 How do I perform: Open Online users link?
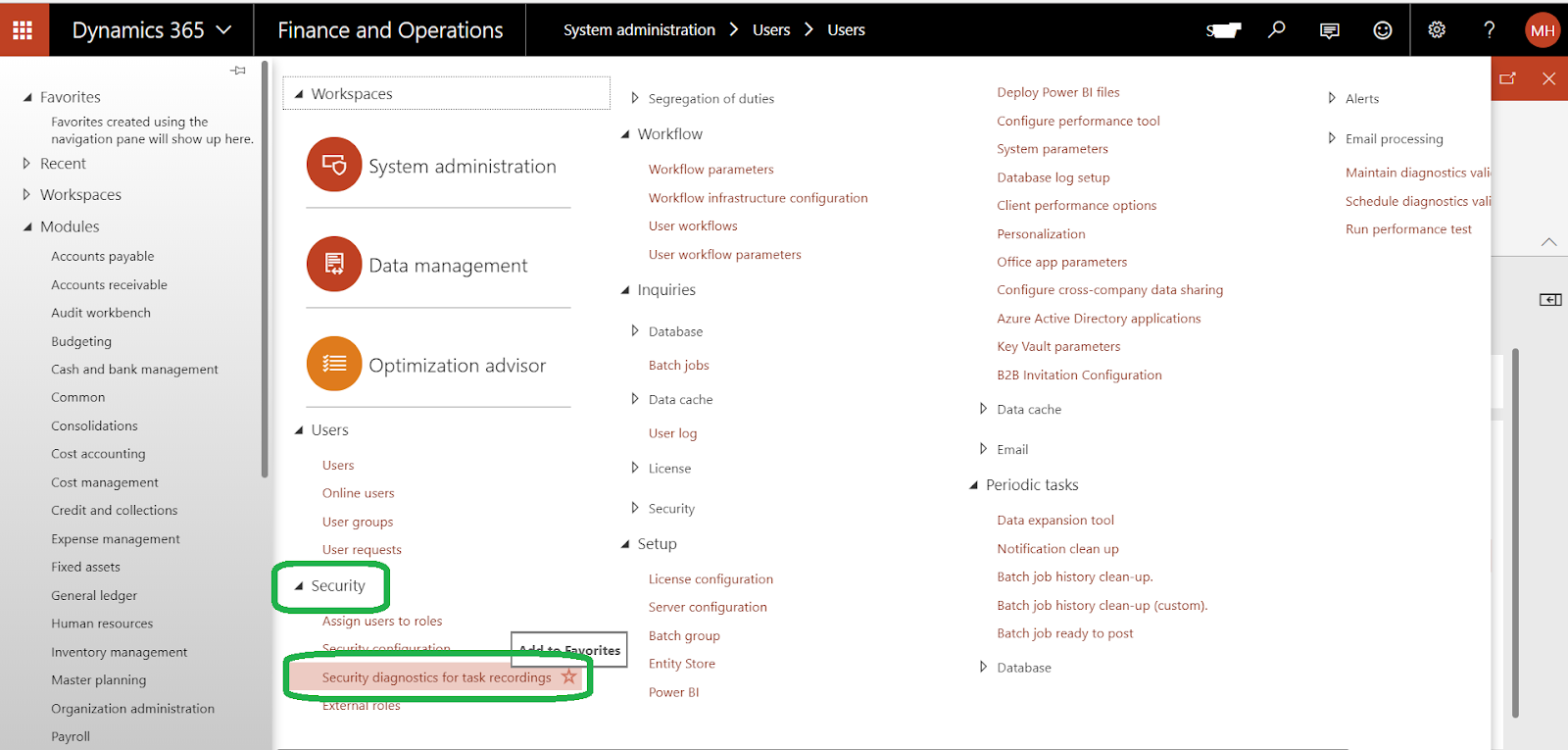(x=359, y=493)
